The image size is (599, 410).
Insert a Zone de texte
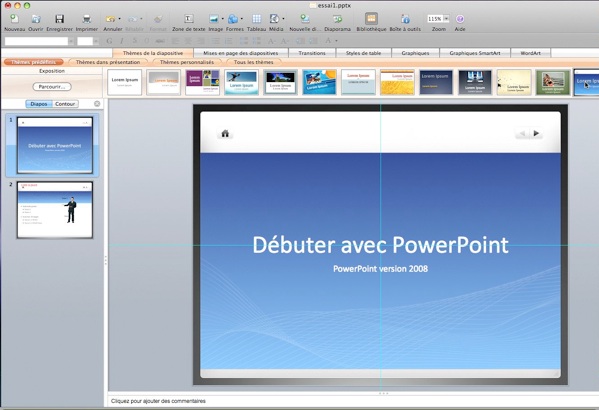point(189,19)
